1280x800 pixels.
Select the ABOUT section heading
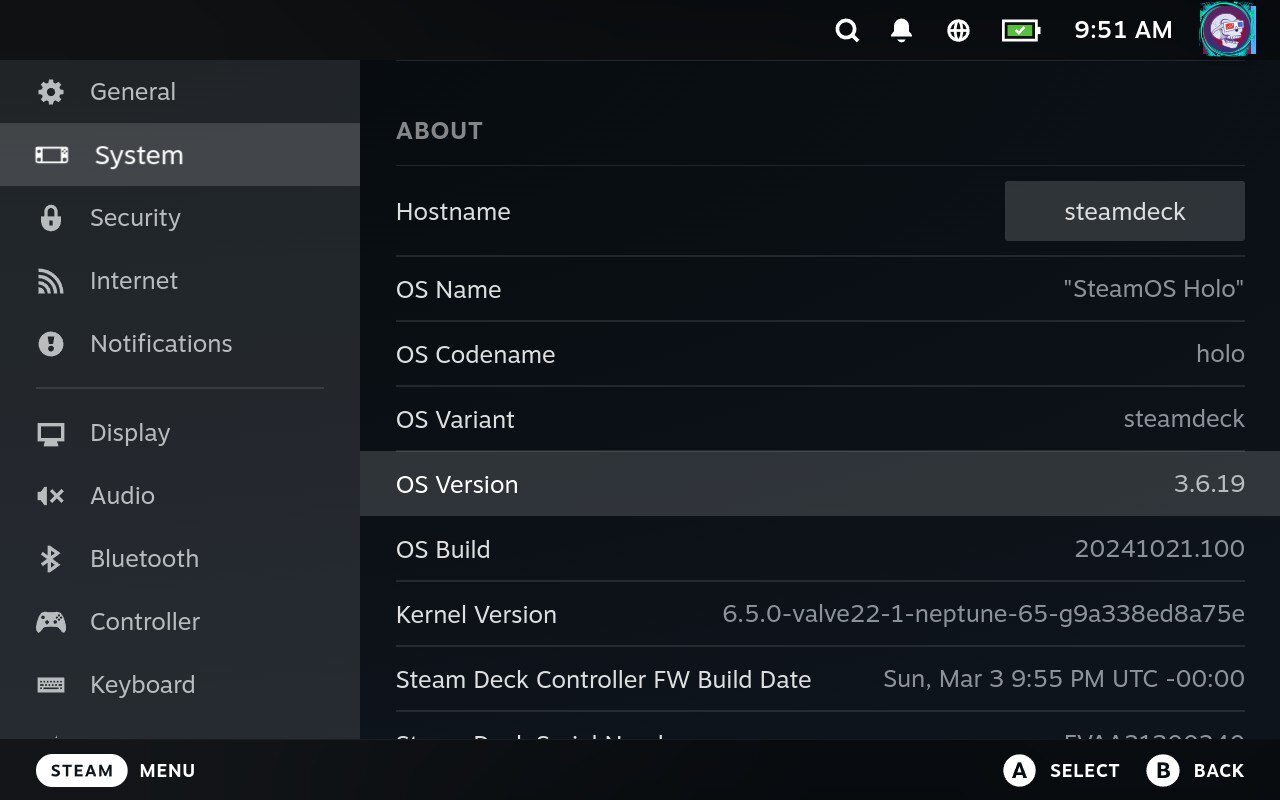coord(439,131)
